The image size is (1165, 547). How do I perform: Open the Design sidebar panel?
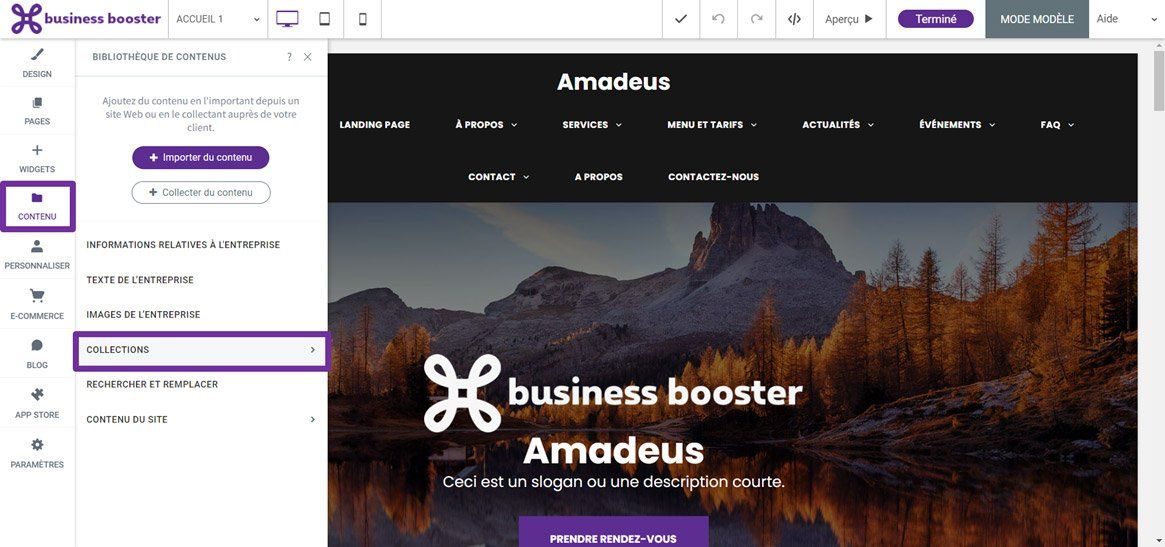coord(37,63)
